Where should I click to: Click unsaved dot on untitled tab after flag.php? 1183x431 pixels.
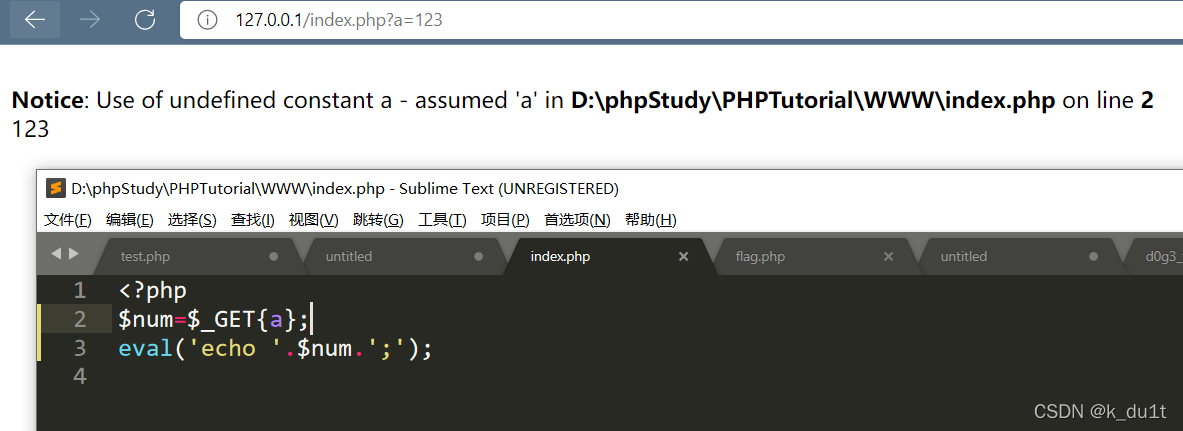pos(1093,257)
